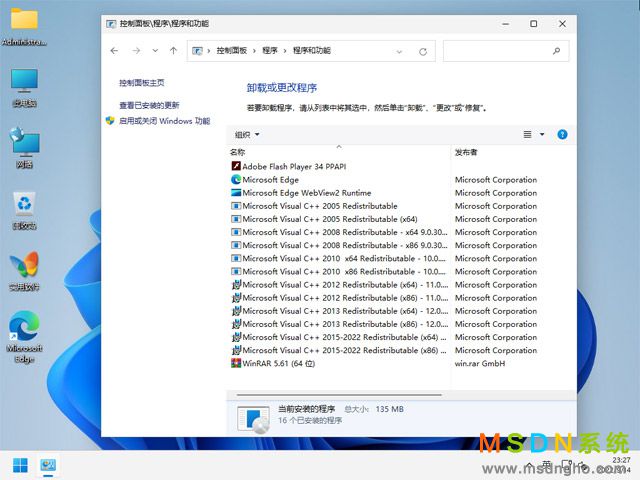Open 启用或关闭 Windows 功能 link
640x480 pixels.
(164, 121)
